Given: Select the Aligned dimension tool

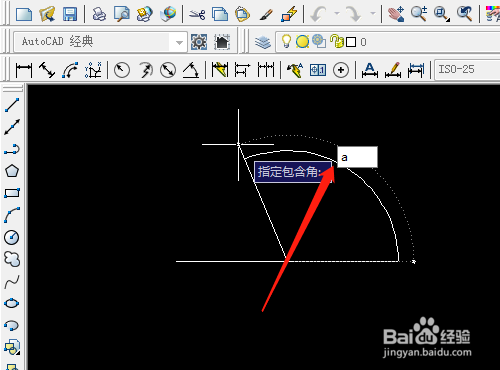Looking at the screenshot, I should (47, 70).
